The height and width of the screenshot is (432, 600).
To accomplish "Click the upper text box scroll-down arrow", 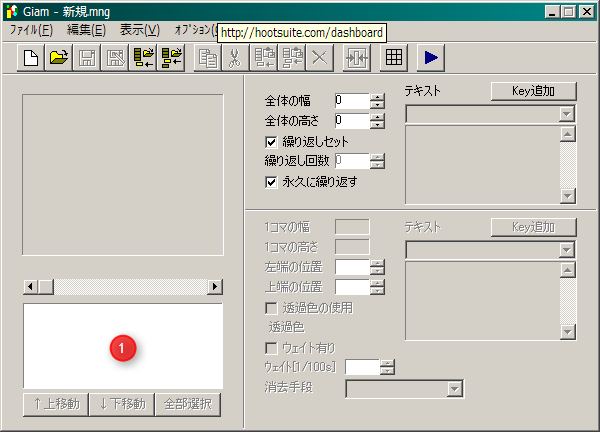I will point(567,196).
